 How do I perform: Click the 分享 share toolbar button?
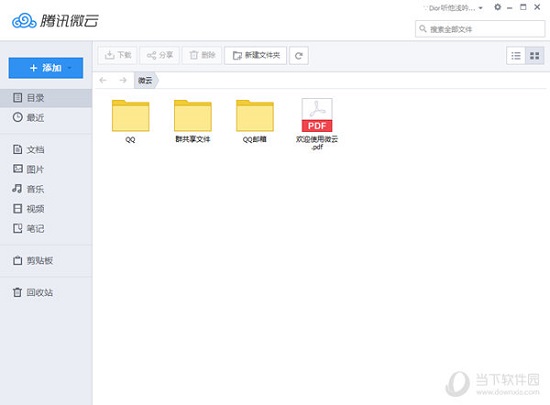point(160,55)
